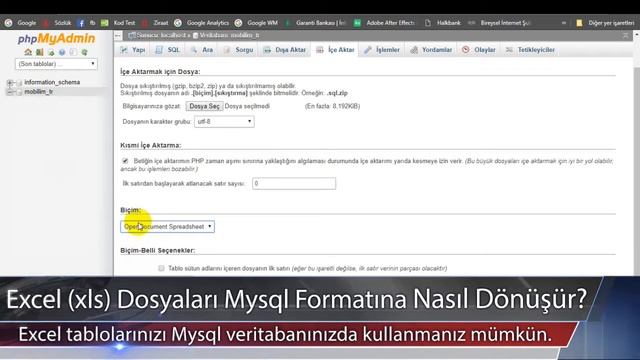Switch to the İşlemler tab

click(382, 50)
